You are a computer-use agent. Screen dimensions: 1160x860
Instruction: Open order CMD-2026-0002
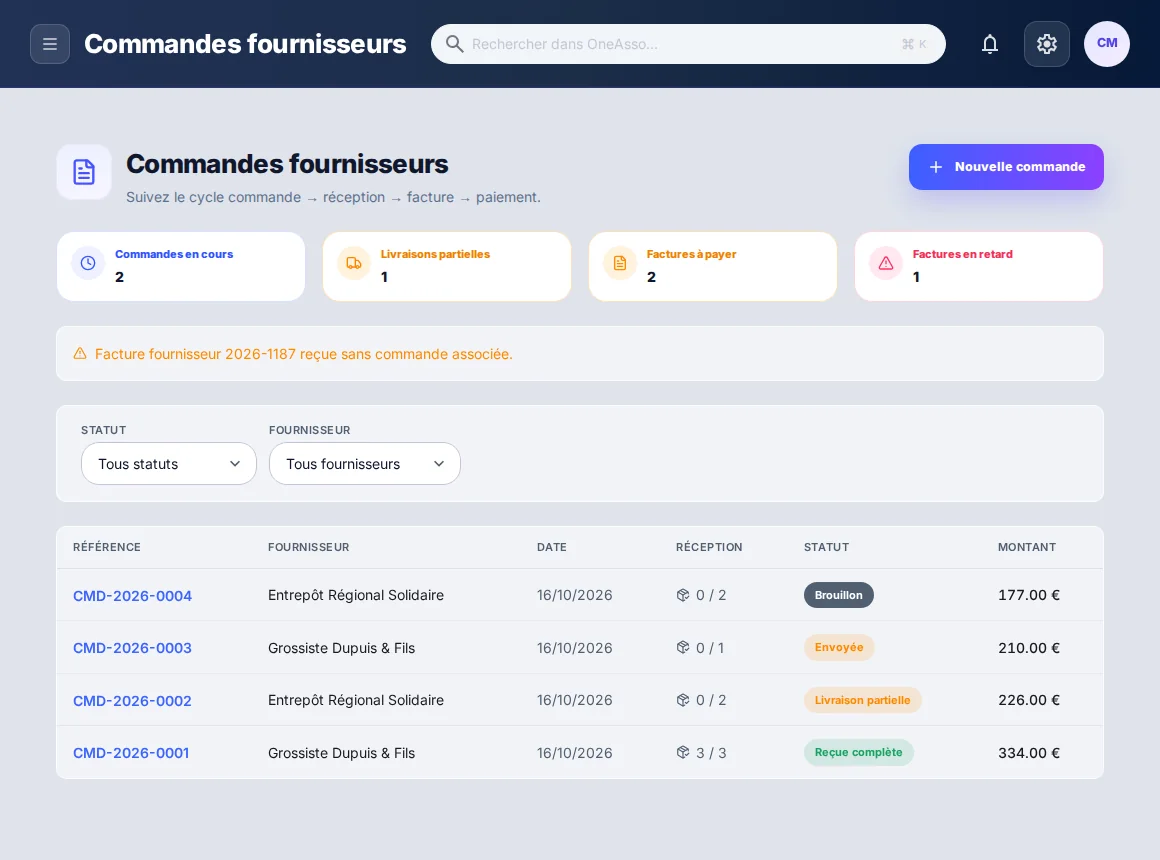(x=132, y=701)
